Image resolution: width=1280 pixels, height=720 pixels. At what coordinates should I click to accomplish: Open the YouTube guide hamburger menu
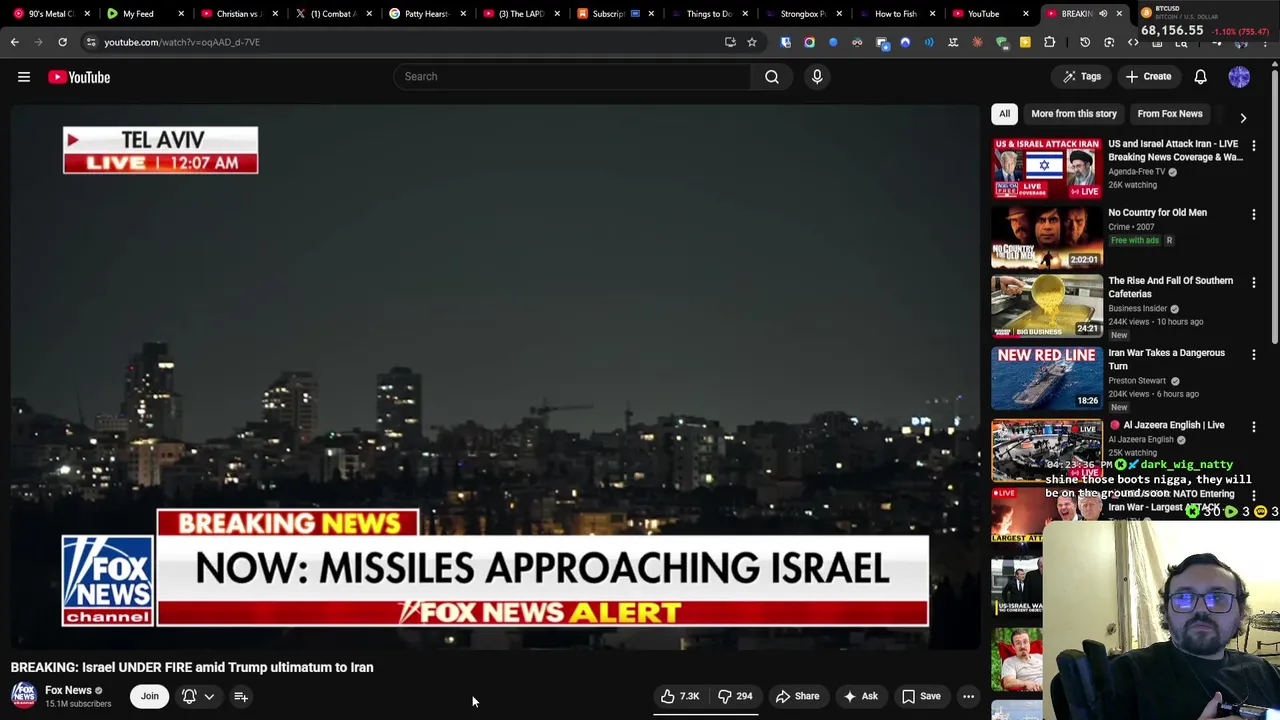[24, 77]
